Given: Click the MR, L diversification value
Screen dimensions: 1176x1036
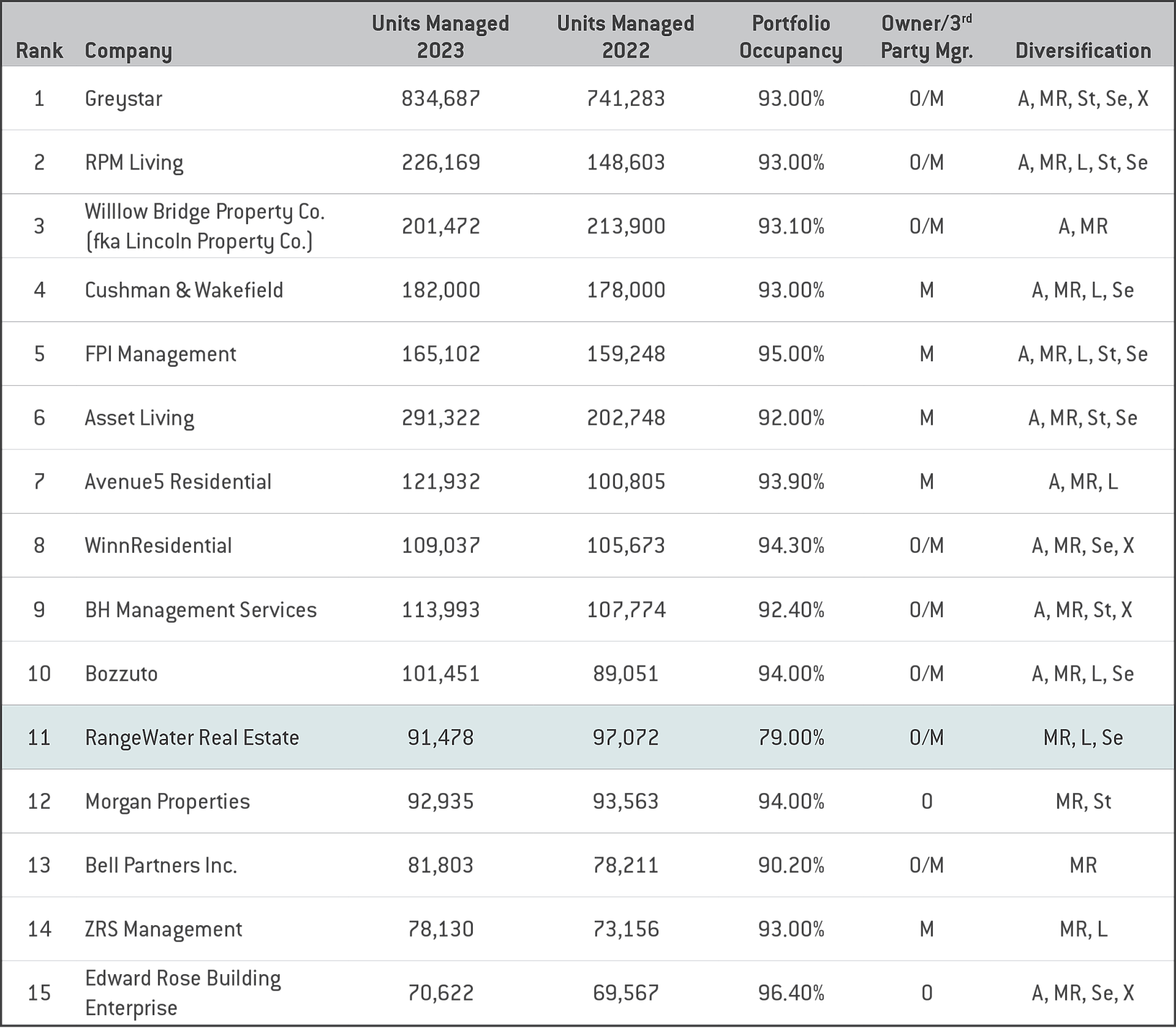Looking at the screenshot, I should pyautogui.click(x=1083, y=929).
